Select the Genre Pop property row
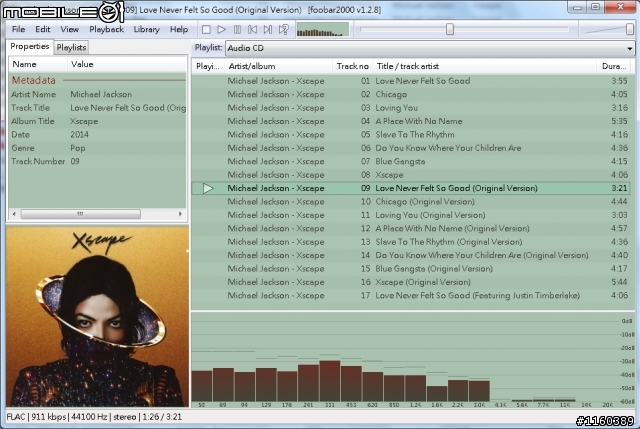Viewport: 640px width, 429px height. [x=97, y=148]
